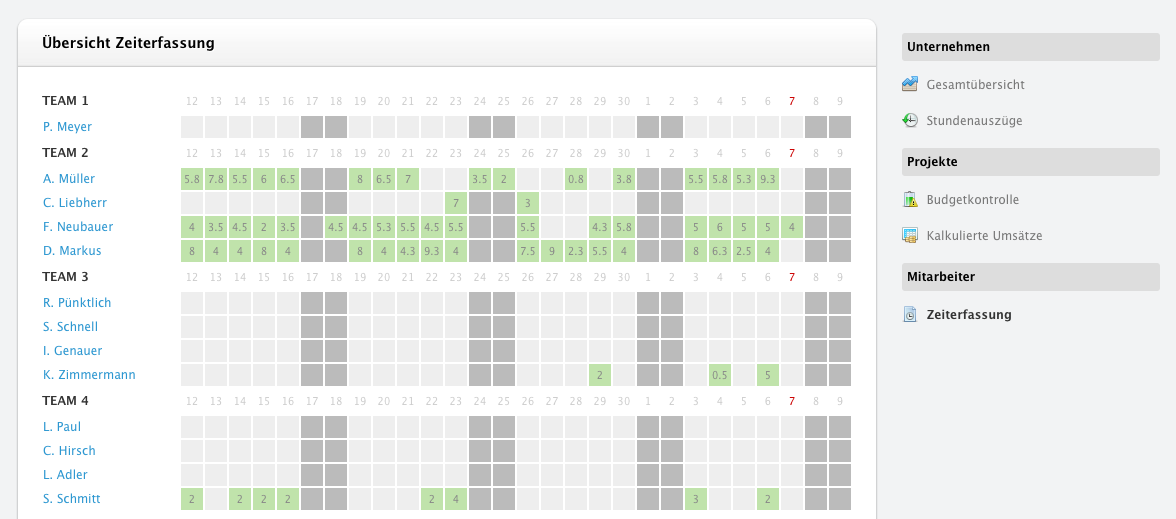This screenshot has height=519, width=1176.
Task: Click D. Markus's 7.5 hours cell
Action: 527,250
